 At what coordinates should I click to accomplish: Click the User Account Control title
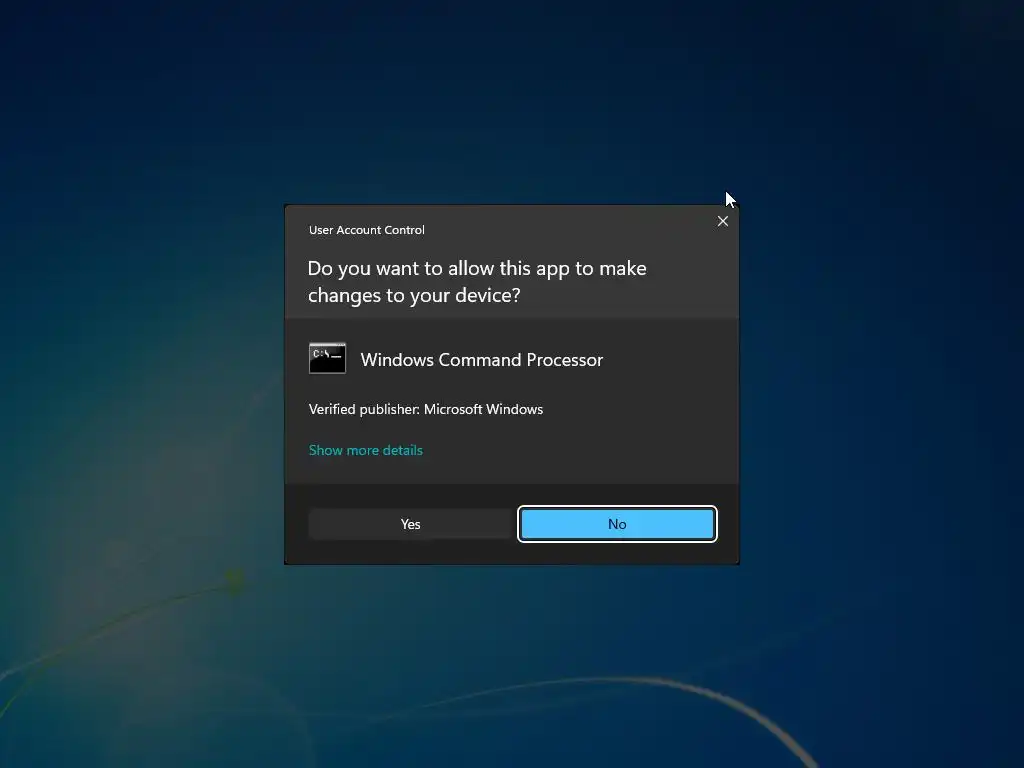coord(366,230)
